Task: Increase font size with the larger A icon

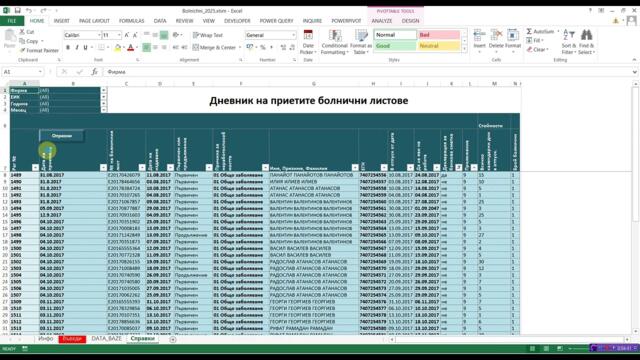Action: [x=127, y=35]
